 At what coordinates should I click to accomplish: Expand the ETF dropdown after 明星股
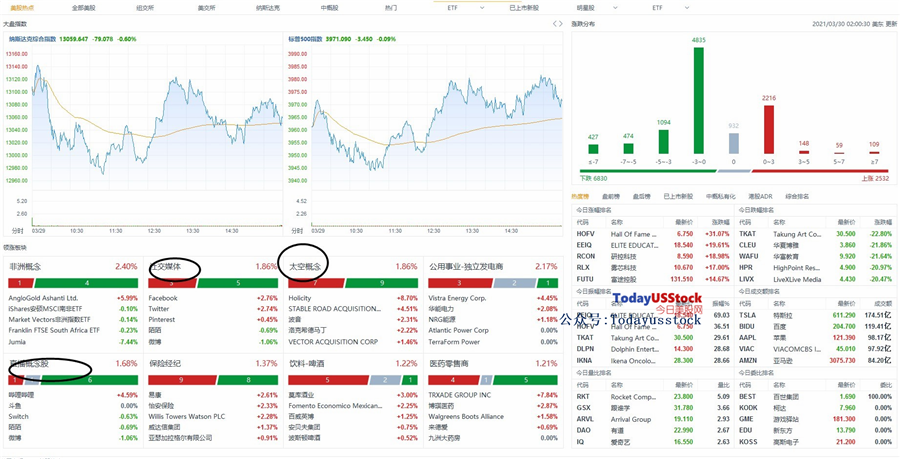point(686,8)
